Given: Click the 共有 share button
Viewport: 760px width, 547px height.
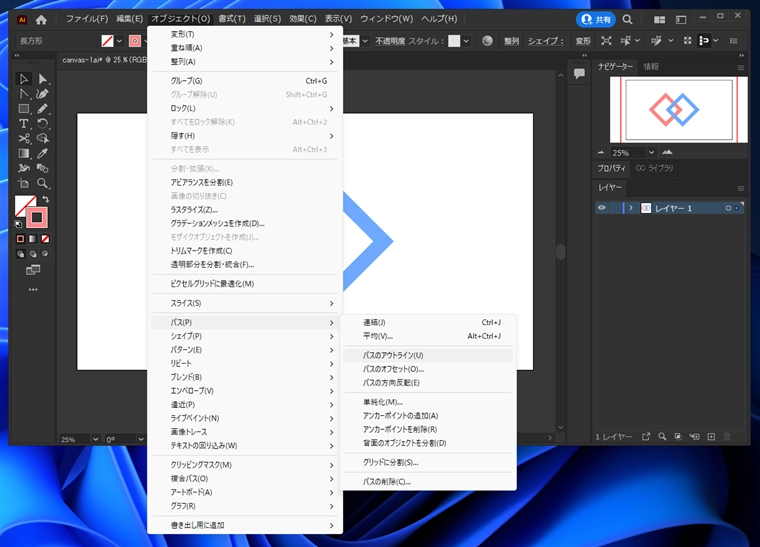Looking at the screenshot, I should pyautogui.click(x=596, y=19).
